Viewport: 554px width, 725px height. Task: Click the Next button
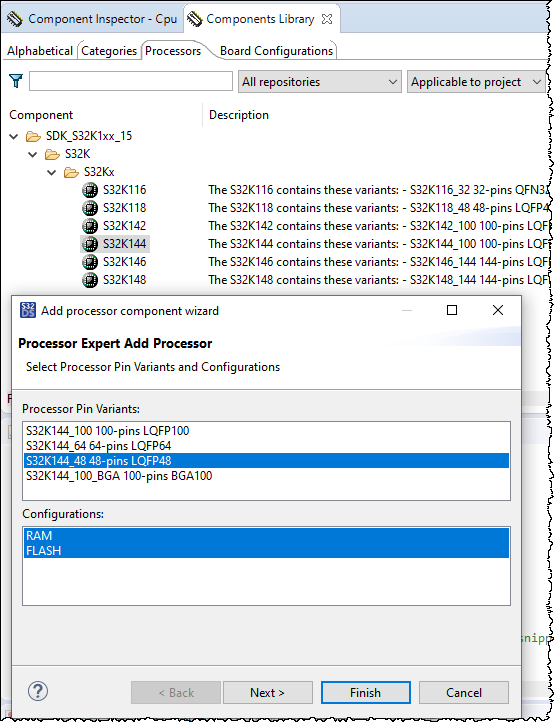[268, 693]
